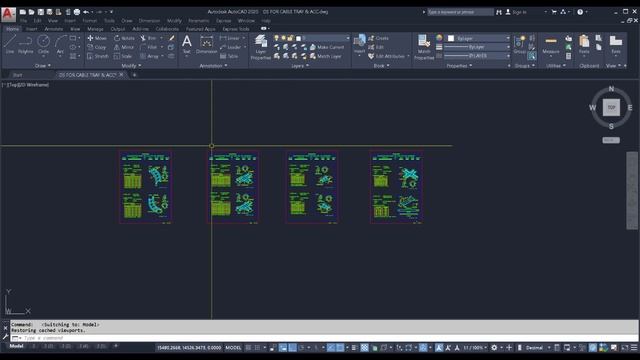Select the Polyline tool
This screenshot has height=360, width=640.
(26, 44)
